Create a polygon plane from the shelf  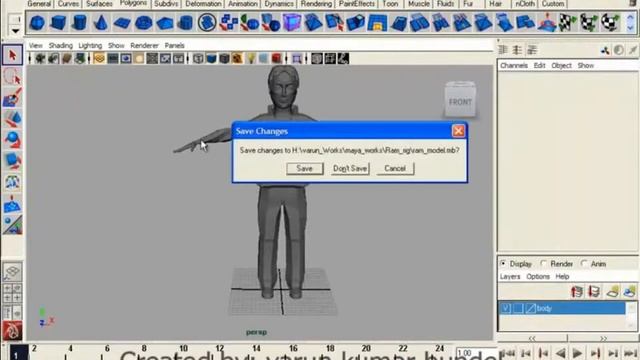pyautogui.click(x=122, y=23)
